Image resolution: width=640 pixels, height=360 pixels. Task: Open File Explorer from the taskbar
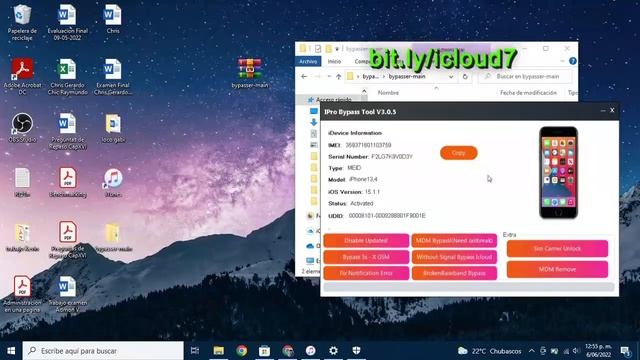[x=218, y=351]
